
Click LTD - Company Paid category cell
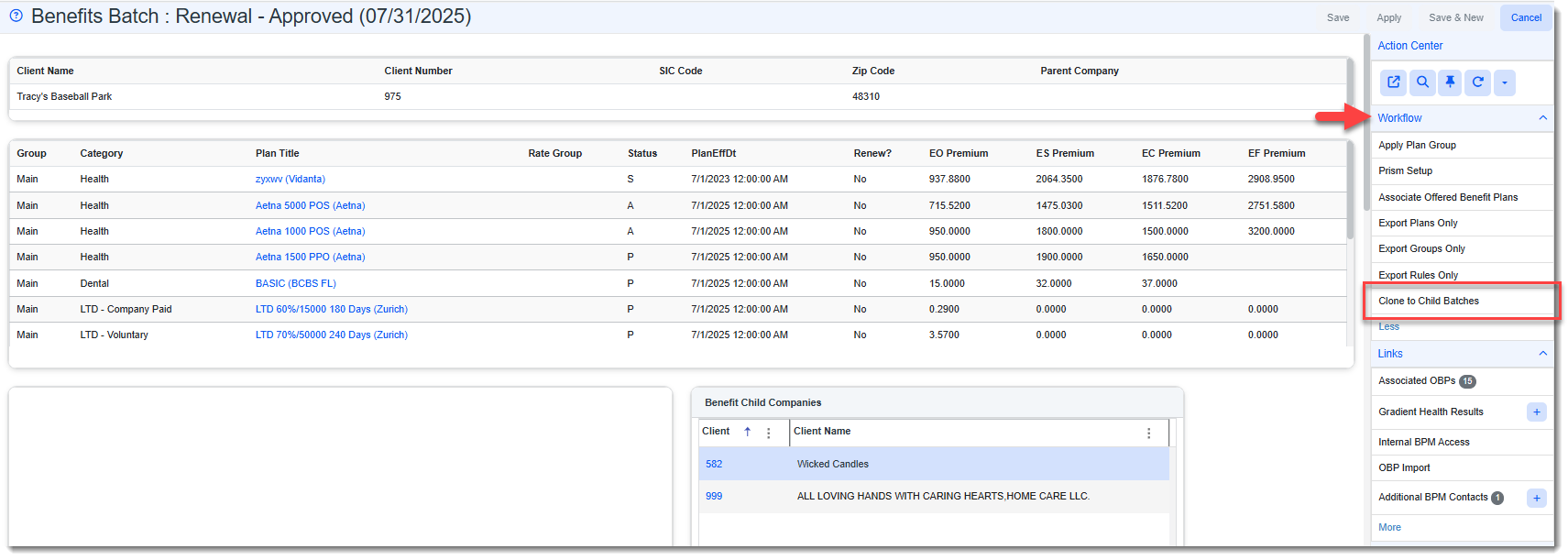point(126,310)
